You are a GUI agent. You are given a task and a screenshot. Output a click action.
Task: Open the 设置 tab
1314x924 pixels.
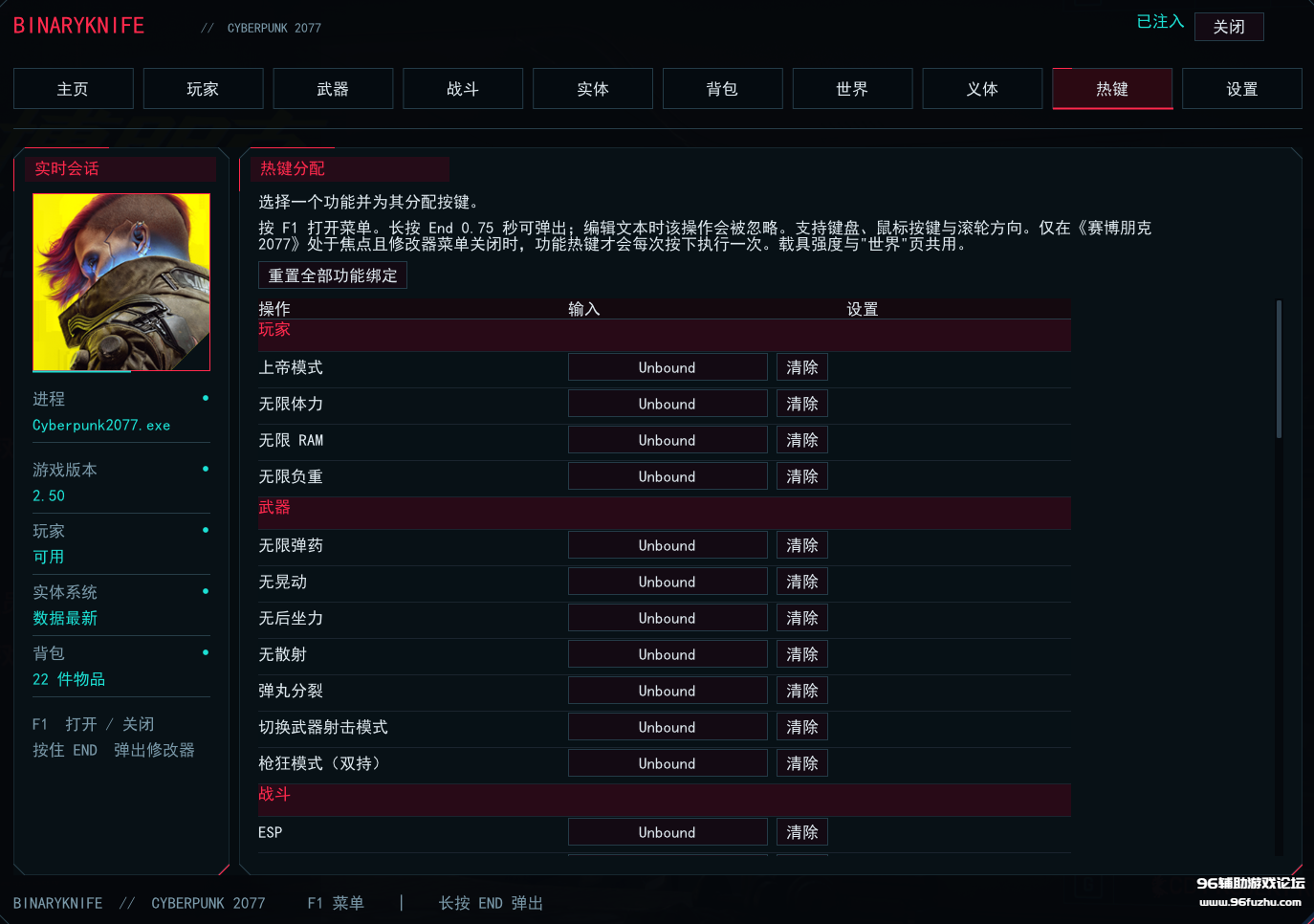coord(1242,89)
